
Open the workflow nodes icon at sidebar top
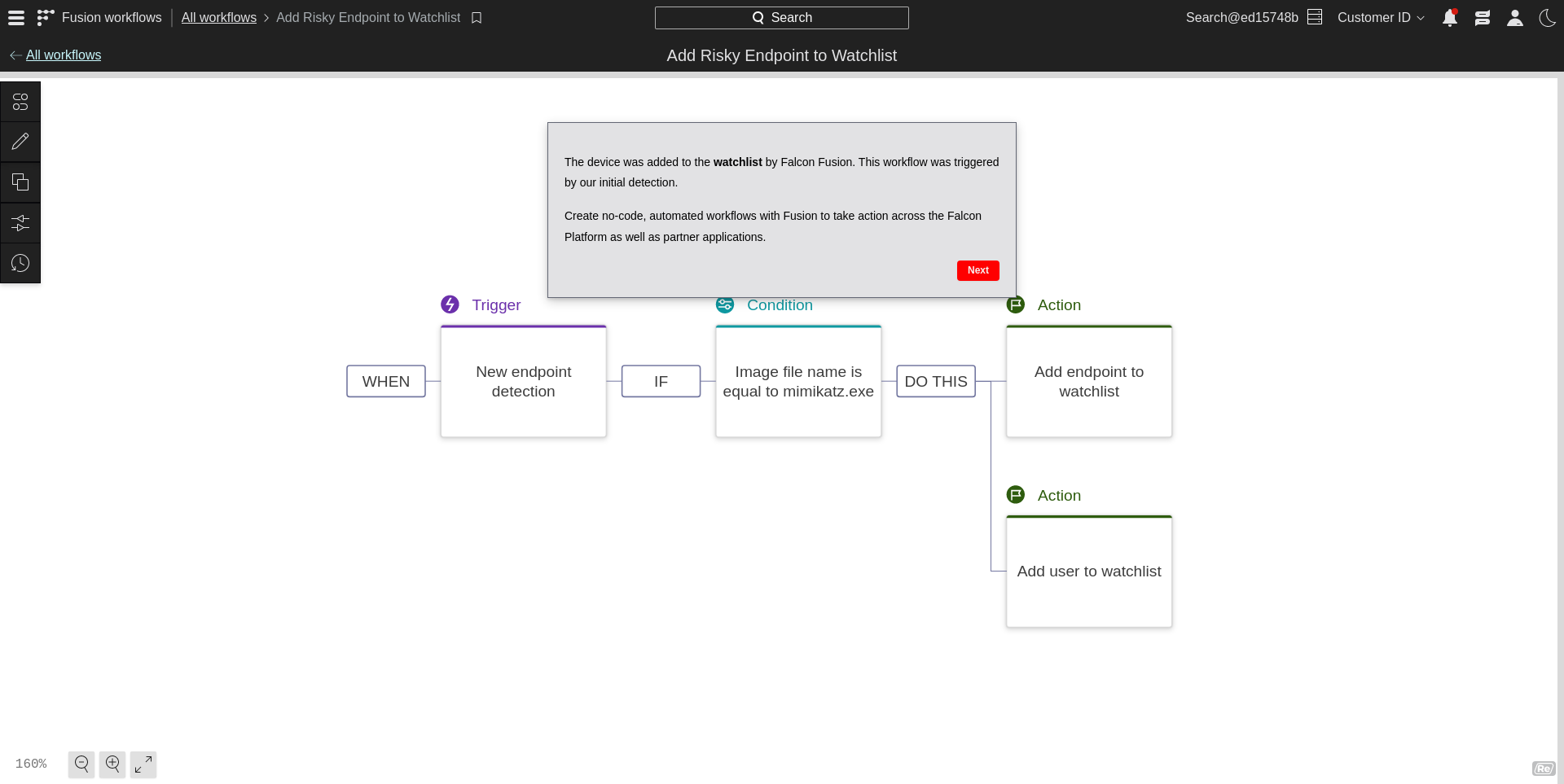pyautogui.click(x=20, y=101)
